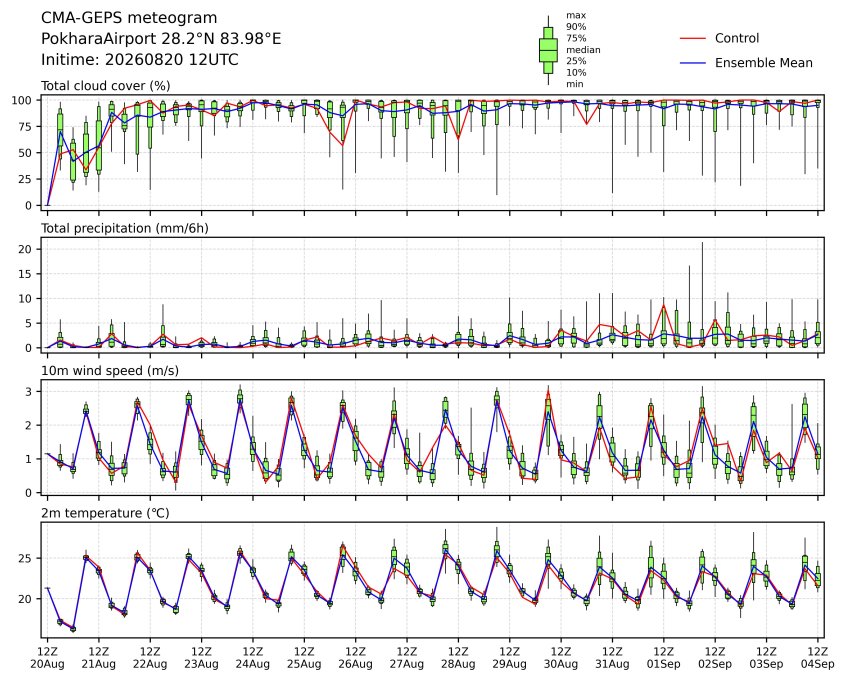Click the blue Ensemble Mean legend line
Screen dimensions: 846x681
click(693, 63)
